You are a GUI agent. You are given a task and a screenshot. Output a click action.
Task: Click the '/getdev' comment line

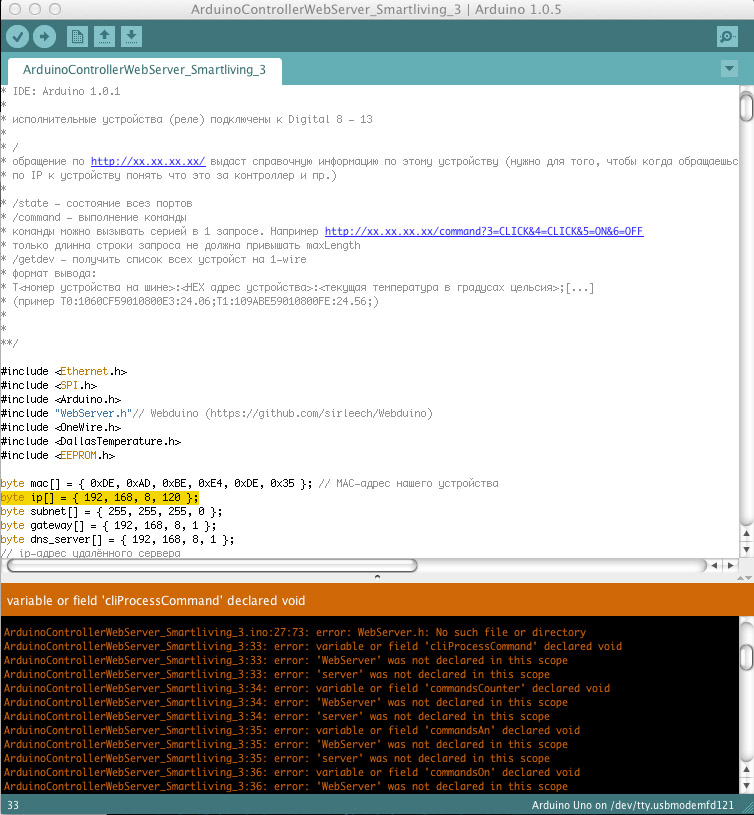tap(154, 260)
